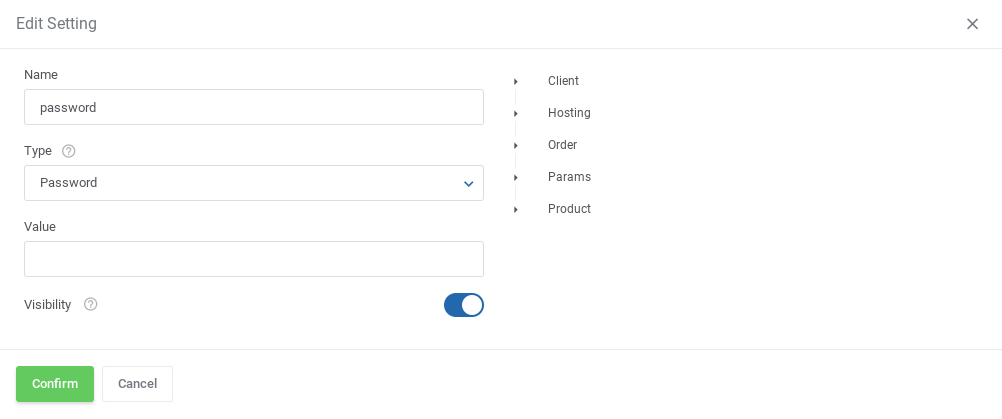This screenshot has height=419, width=1002.
Task: Open the Type dropdown showing Password
Action: point(254,183)
